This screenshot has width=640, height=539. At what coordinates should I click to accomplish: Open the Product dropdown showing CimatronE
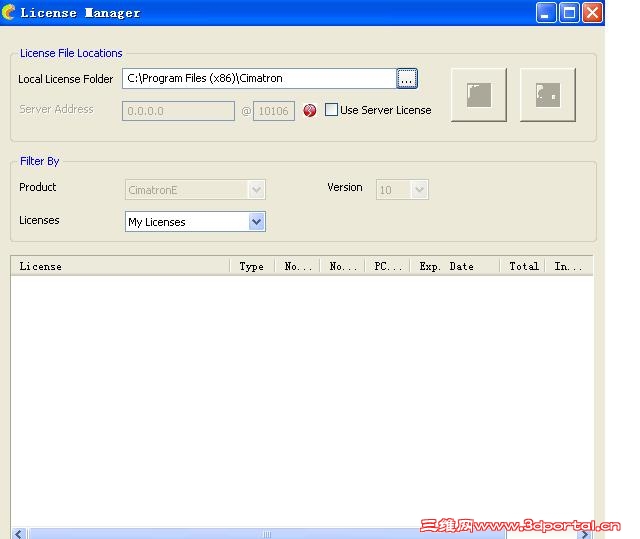pos(195,190)
